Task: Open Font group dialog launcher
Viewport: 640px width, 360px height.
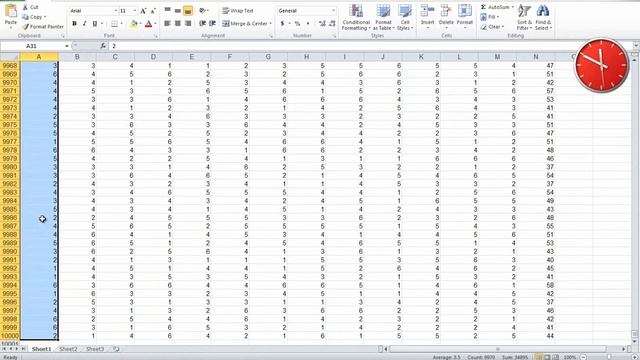Action: (x=156, y=36)
